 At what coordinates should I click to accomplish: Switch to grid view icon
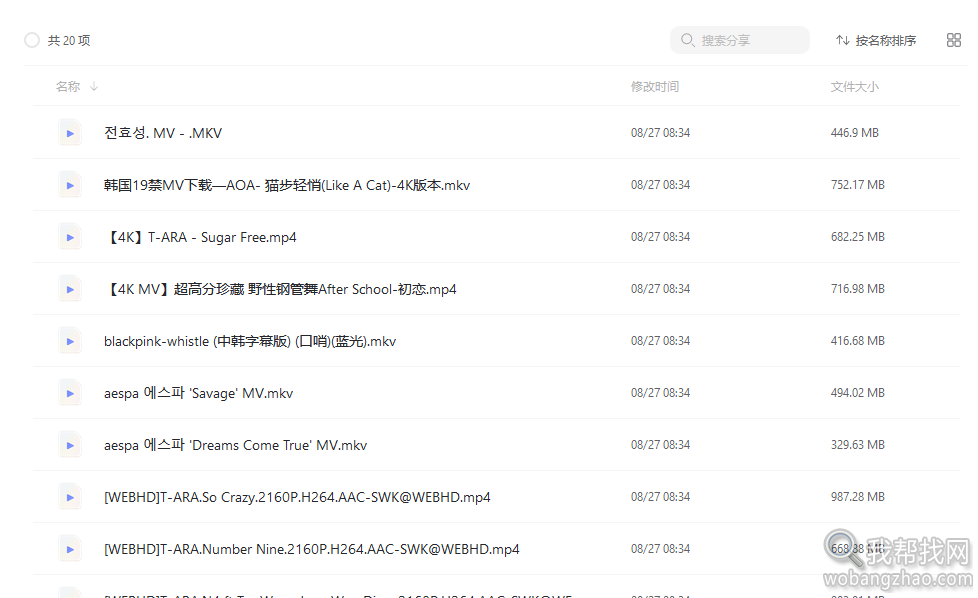[954, 41]
